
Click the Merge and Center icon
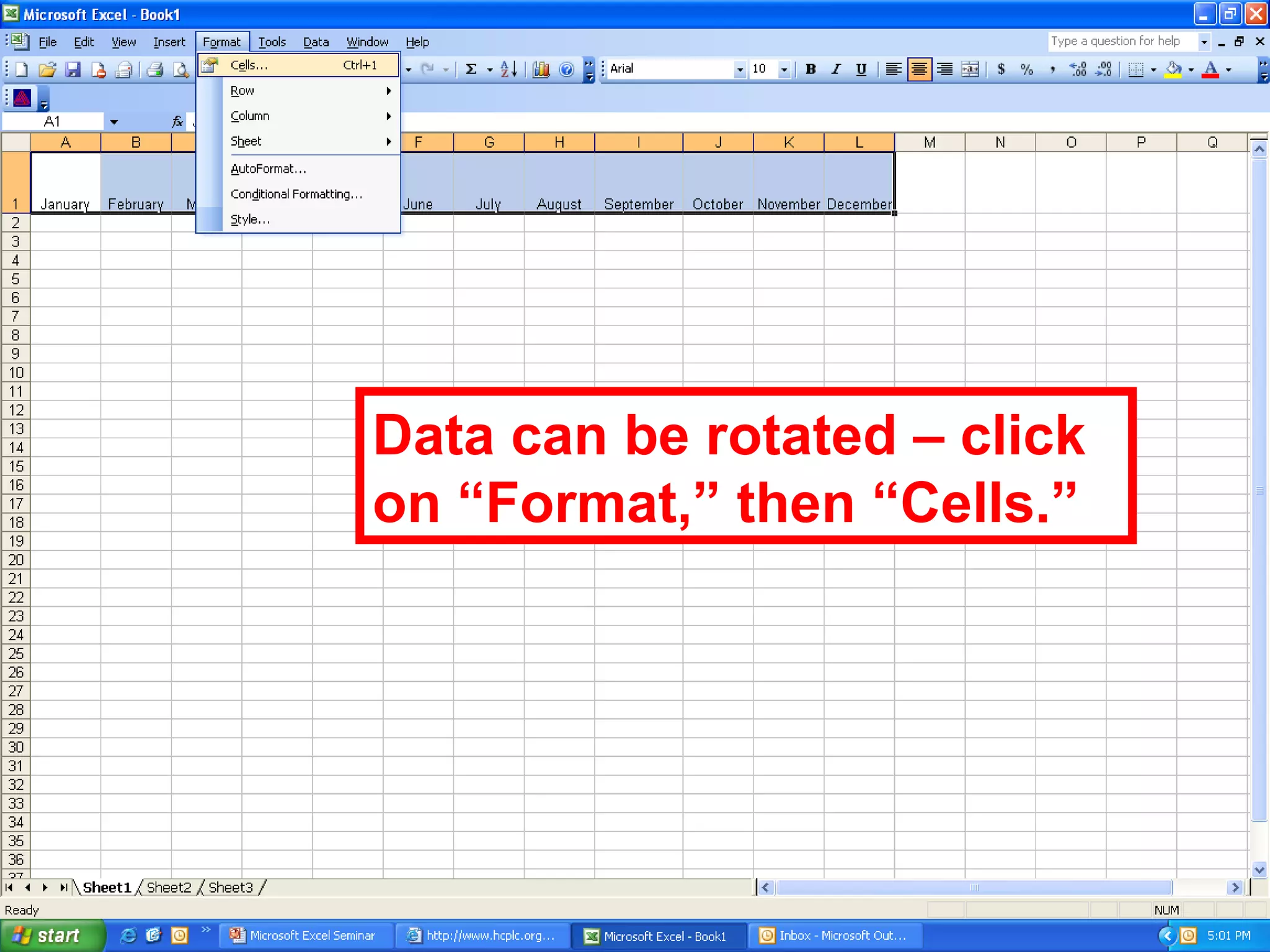pos(970,69)
